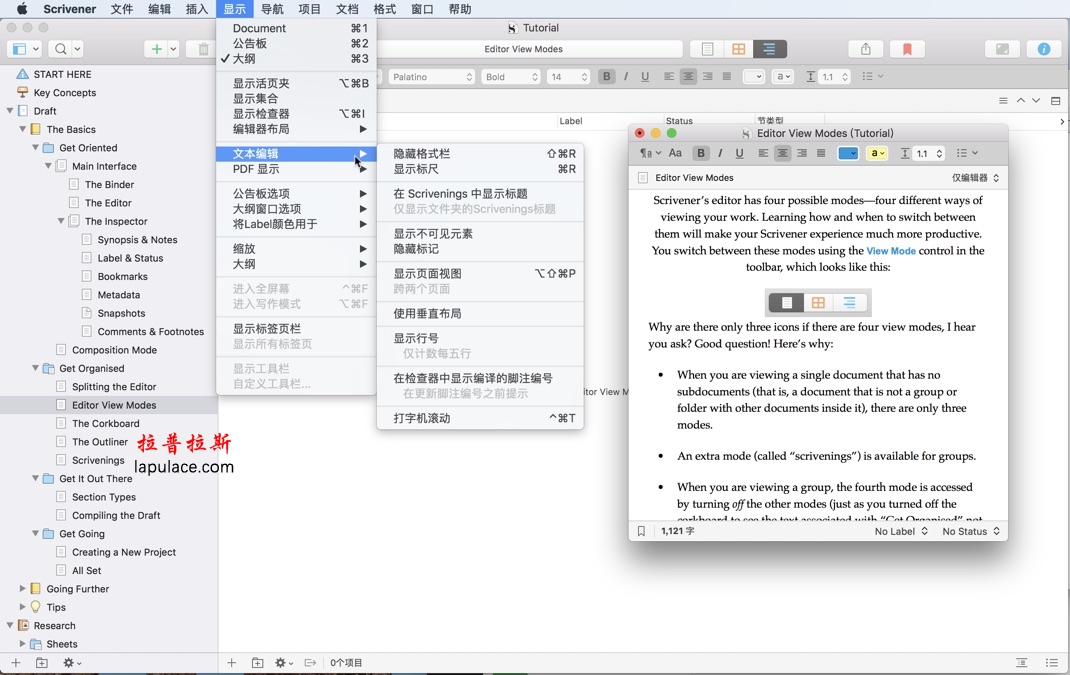This screenshot has height=675, width=1070.
Task: Collapse The Basics folder triangle
Action: coord(23,129)
